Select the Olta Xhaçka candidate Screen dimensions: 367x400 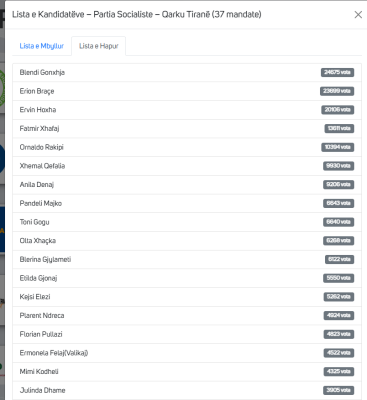pyautogui.click(x=187, y=240)
